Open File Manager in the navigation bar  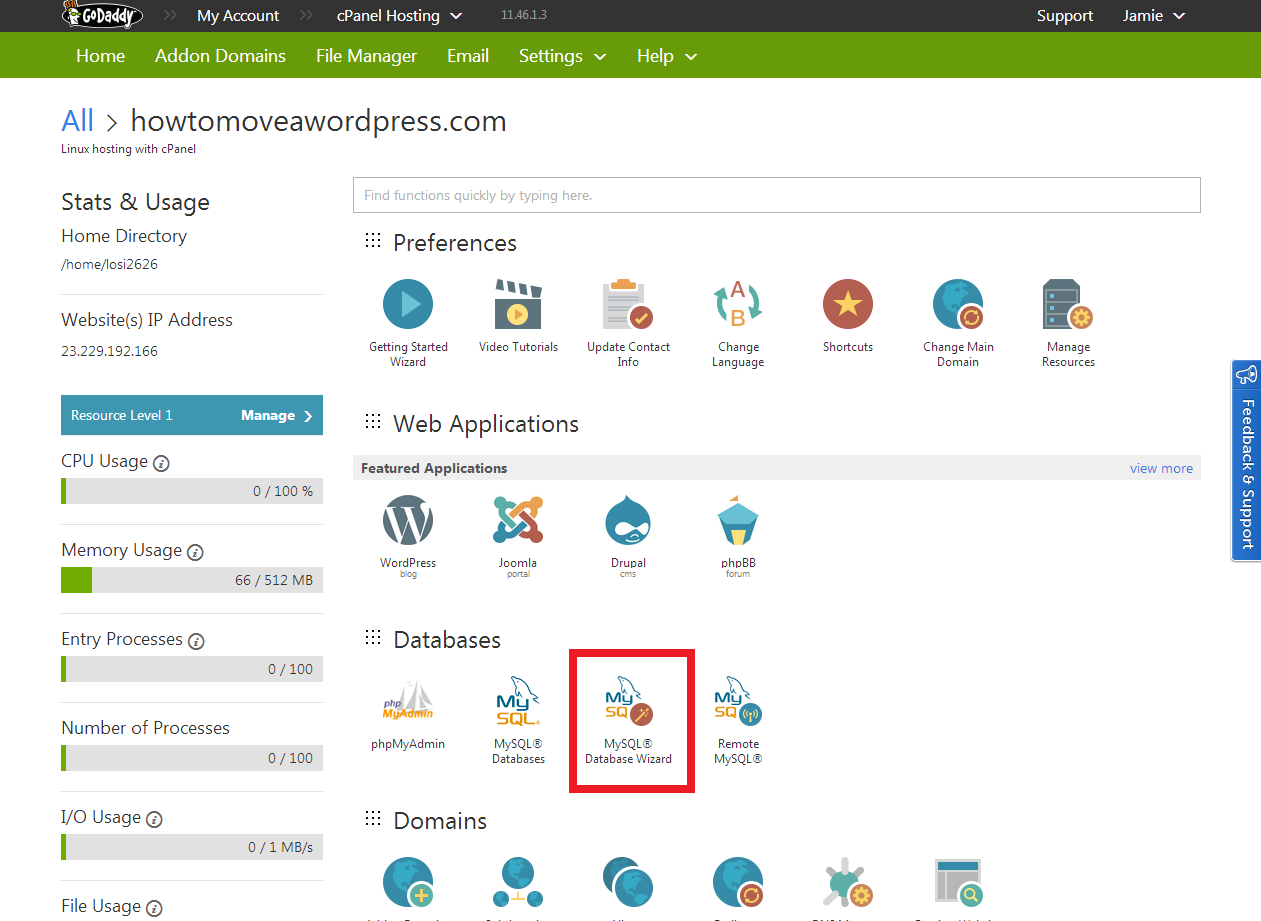(x=366, y=56)
